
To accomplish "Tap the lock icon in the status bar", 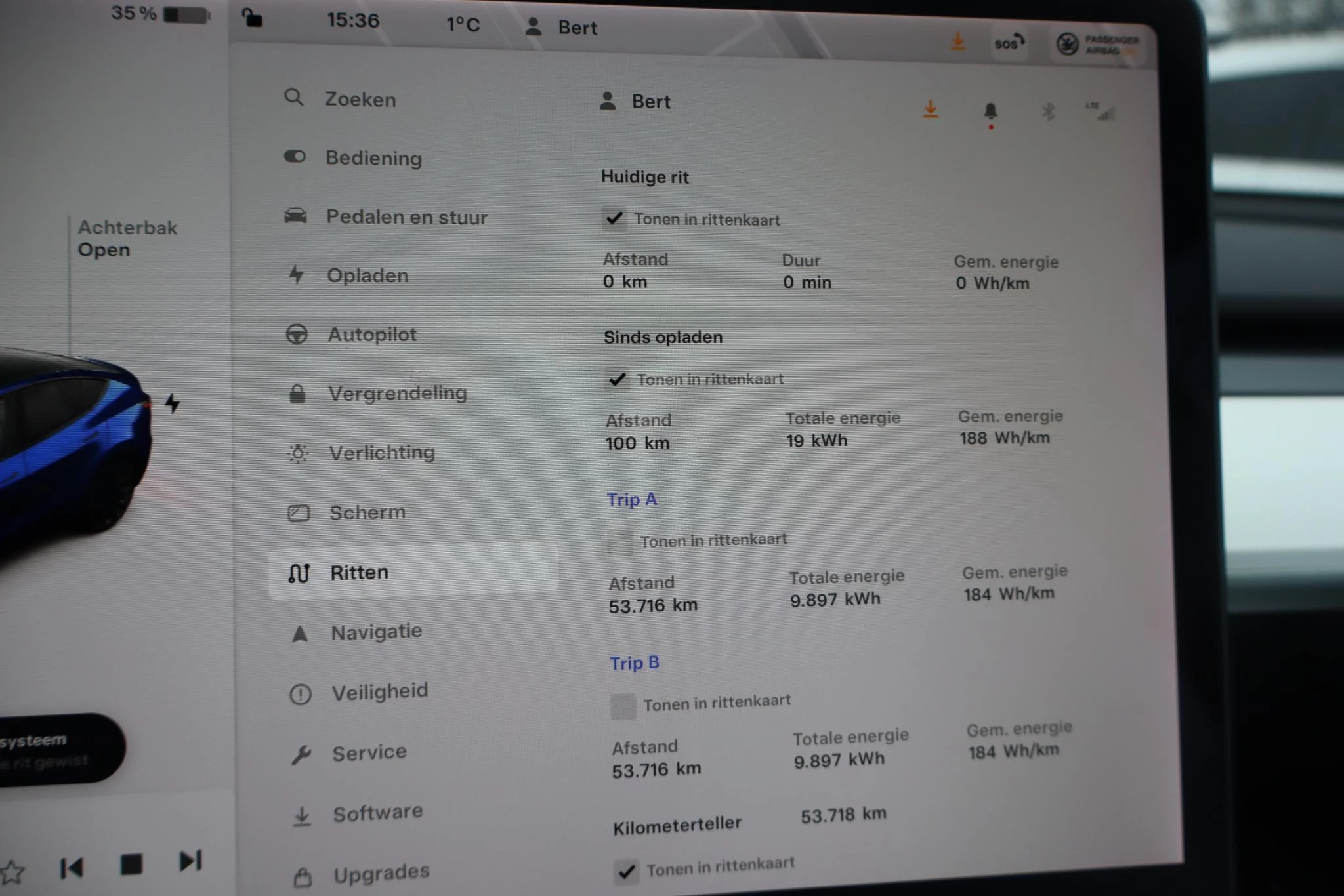I will point(252,18).
